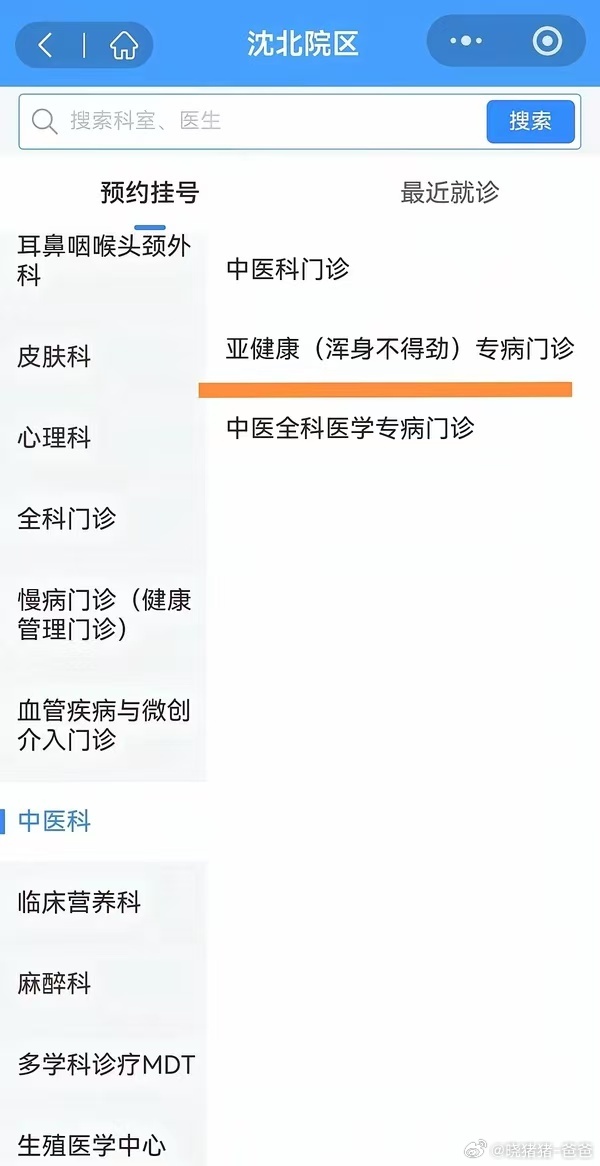Open the more options '...' capsule icon
600x1166 pixels.
click(x=464, y=41)
